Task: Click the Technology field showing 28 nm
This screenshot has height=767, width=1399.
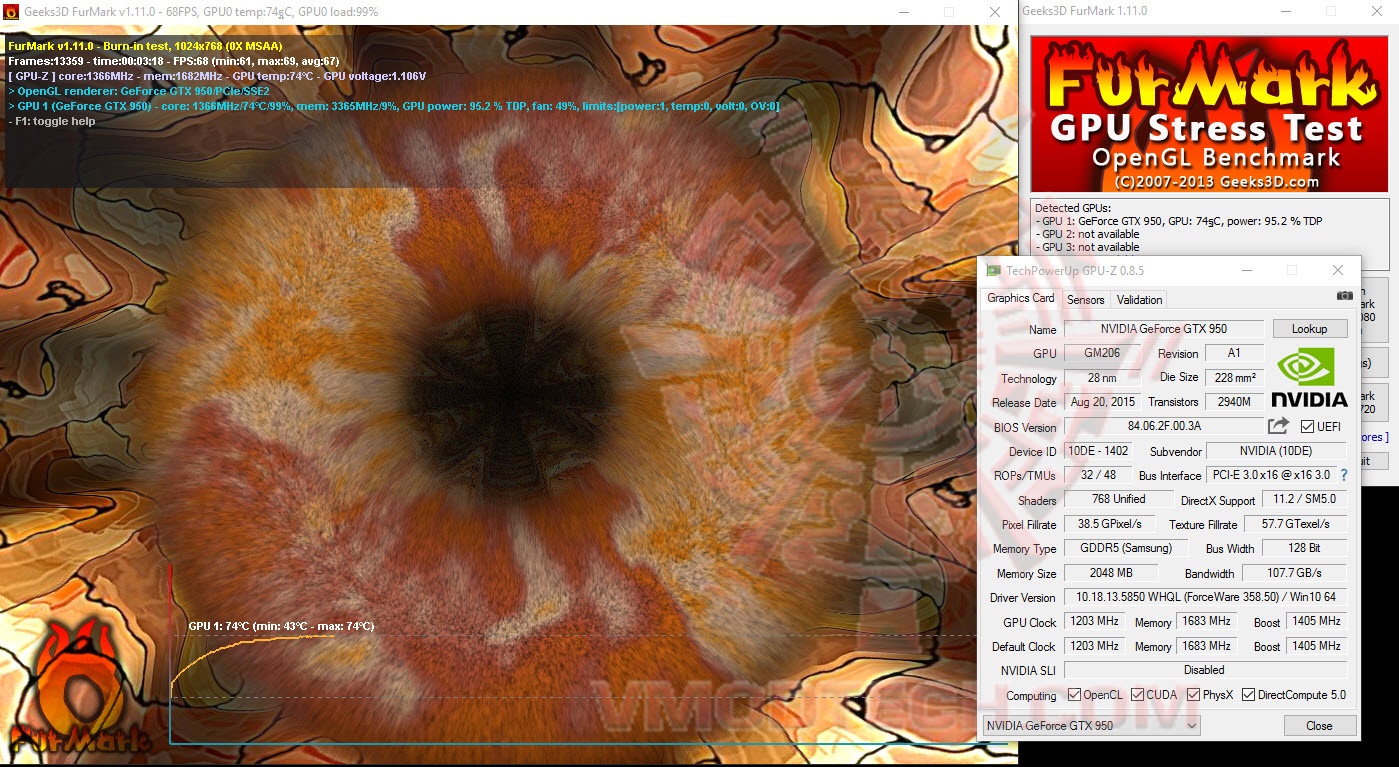Action: tap(1101, 378)
